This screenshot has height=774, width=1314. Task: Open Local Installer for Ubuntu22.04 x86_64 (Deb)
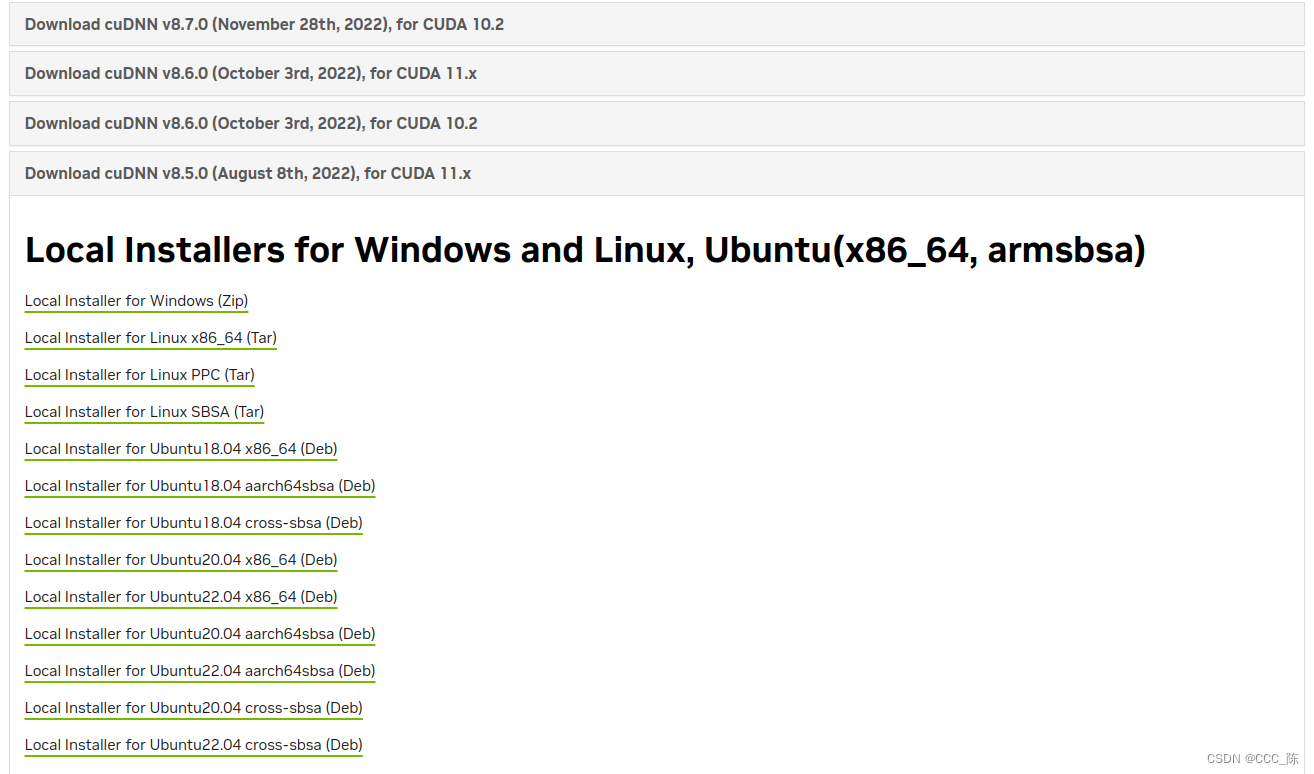tap(180, 596)
